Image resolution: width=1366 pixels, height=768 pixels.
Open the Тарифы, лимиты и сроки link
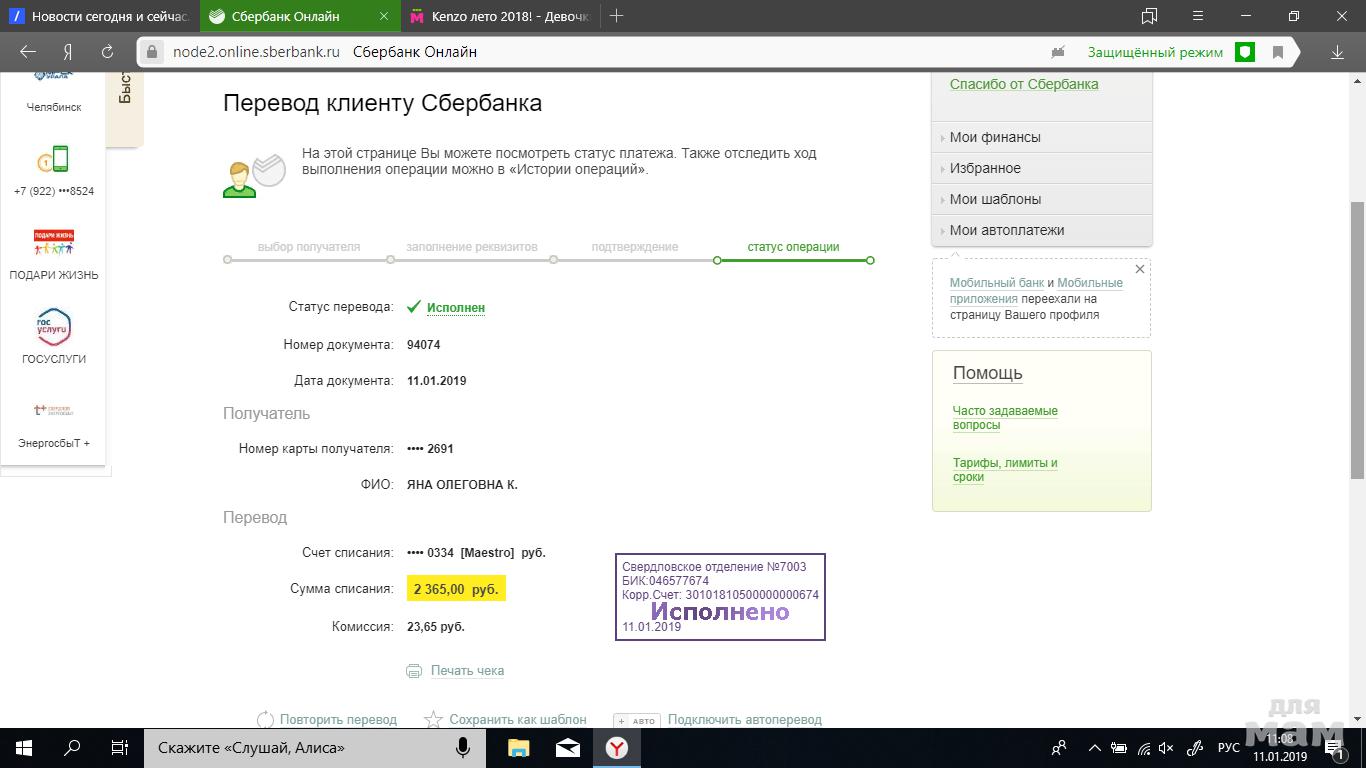click(x=1004, y=470)
